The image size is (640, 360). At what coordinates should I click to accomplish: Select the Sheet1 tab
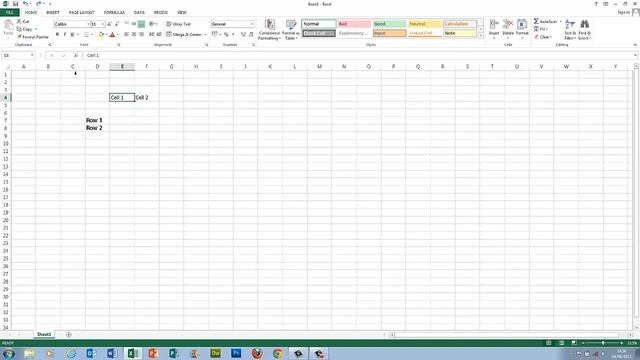(x=44, y=334)
